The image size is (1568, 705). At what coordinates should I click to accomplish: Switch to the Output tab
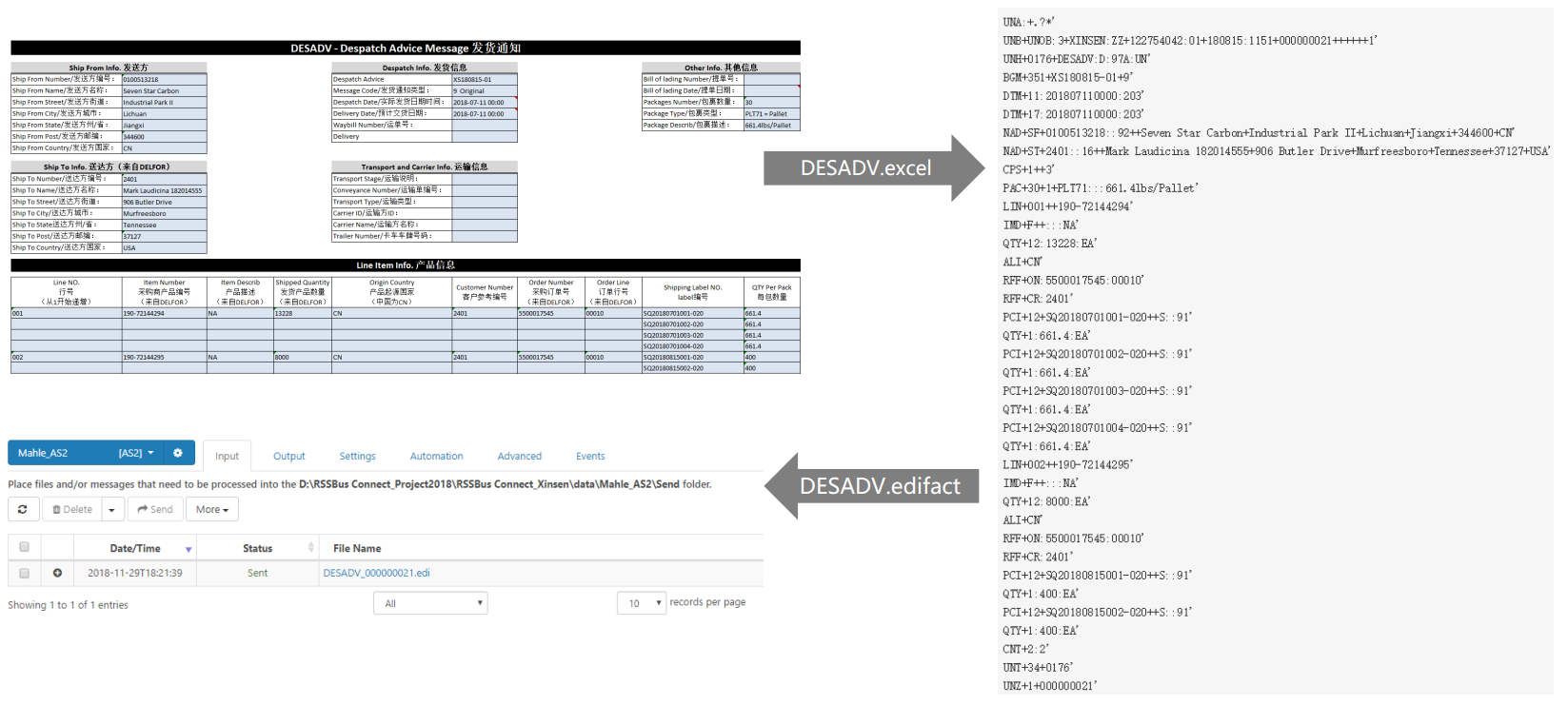[289, 456]
